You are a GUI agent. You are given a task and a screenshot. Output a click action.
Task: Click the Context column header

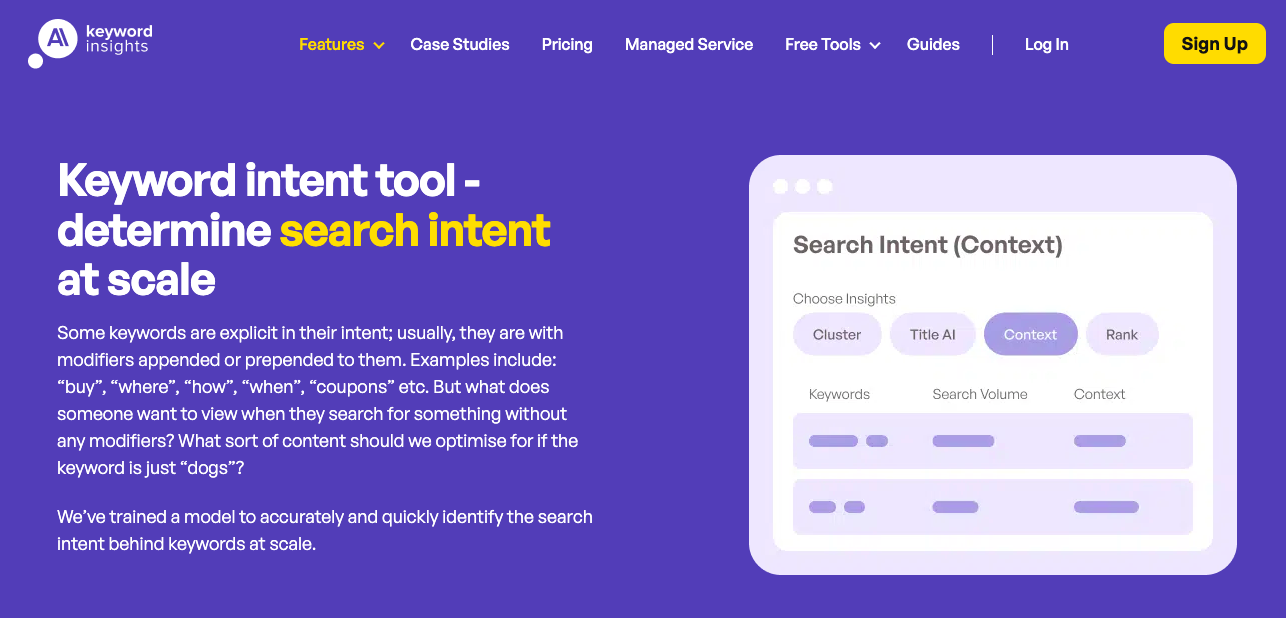[x=1100, y=394]
